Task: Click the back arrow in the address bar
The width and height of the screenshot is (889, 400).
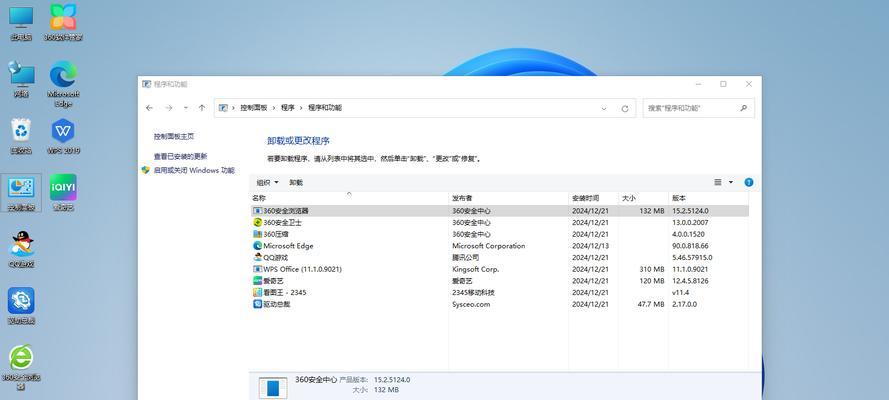Action: (149, 108)
